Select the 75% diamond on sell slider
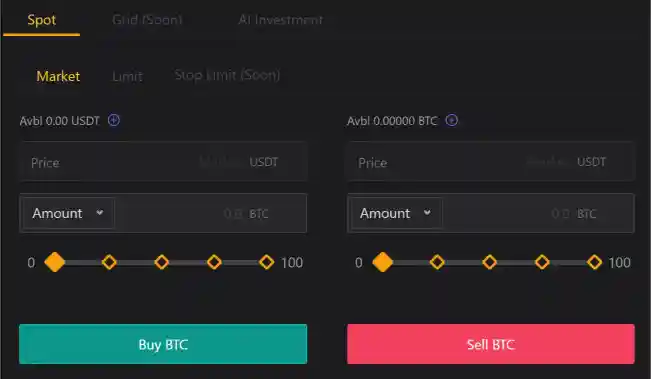651x379 pixels. tap(542, 262)
